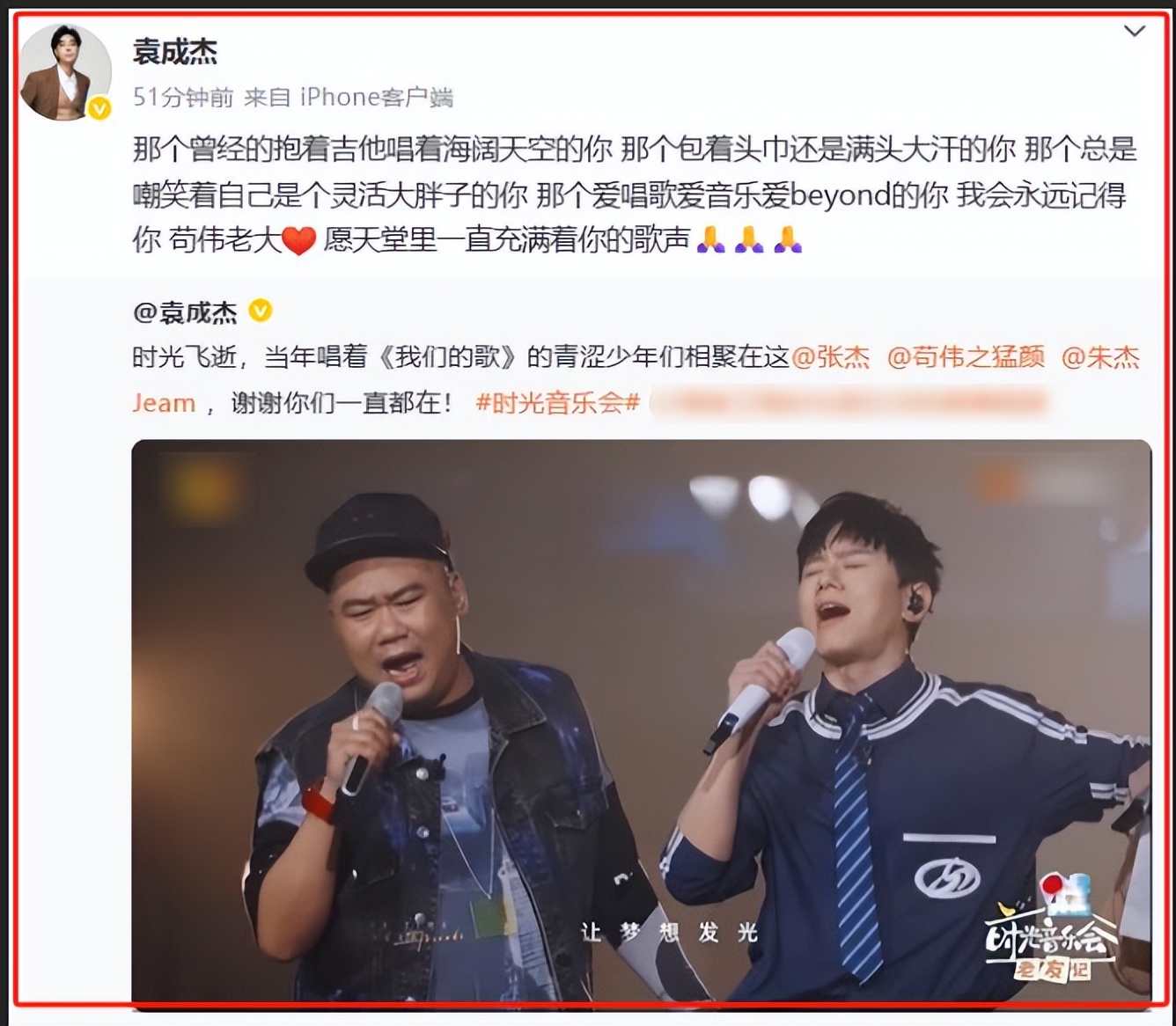The width and height of the screenshot is (1176, 1026).
Task: Open the concert photo of two singers
Action: (x=642, y=720)
